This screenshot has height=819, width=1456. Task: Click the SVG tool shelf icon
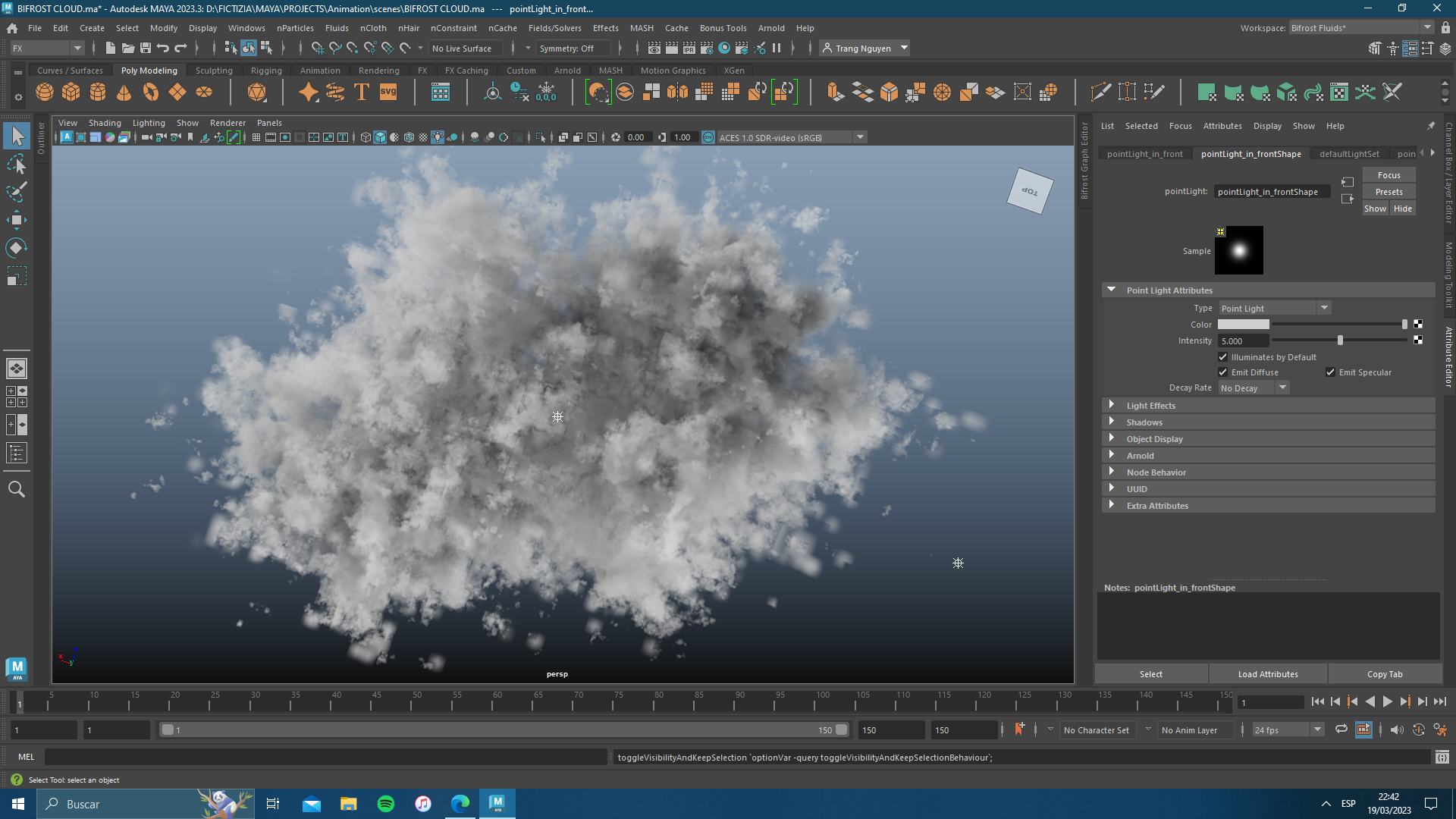388,93
